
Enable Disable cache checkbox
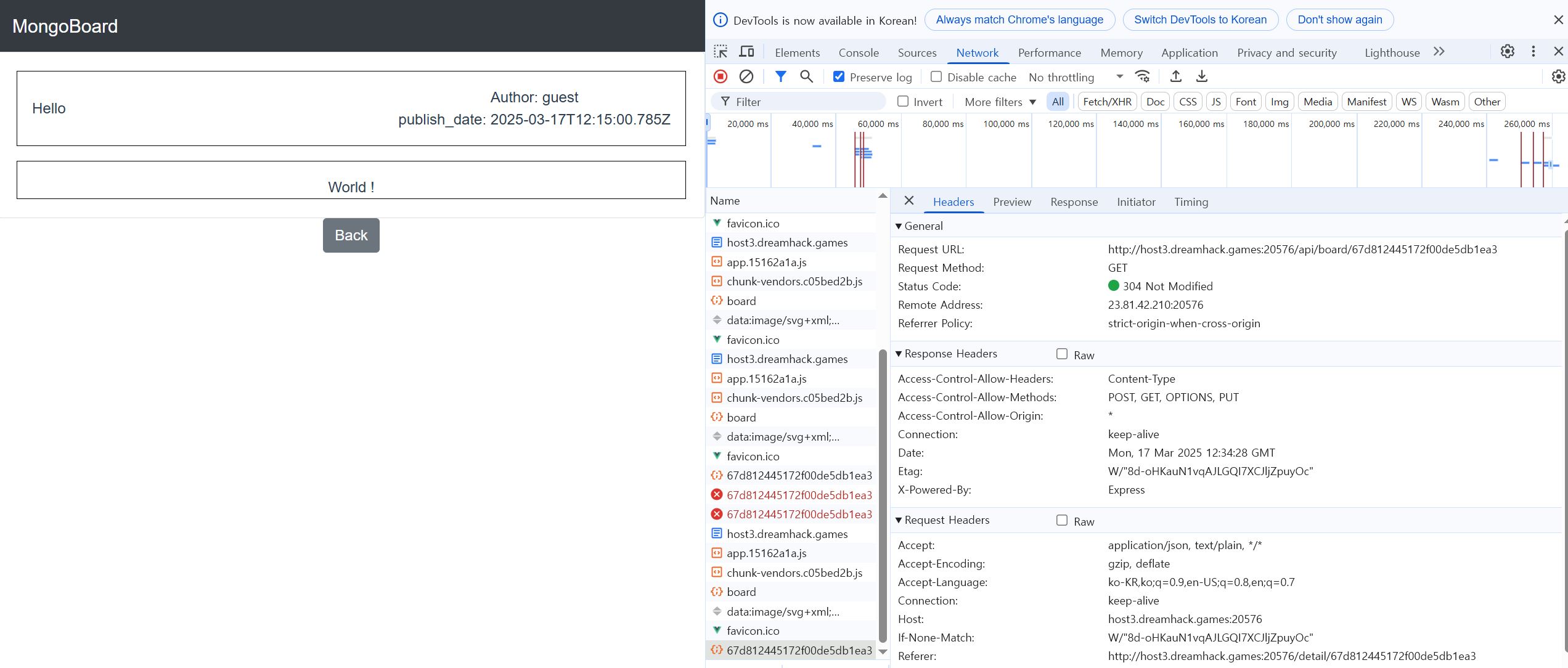coord(936,76)
